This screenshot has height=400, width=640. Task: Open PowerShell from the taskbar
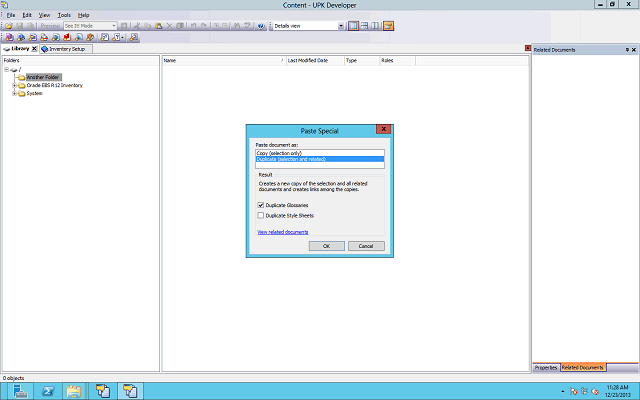pyautogui.click(x=48, y=391)
